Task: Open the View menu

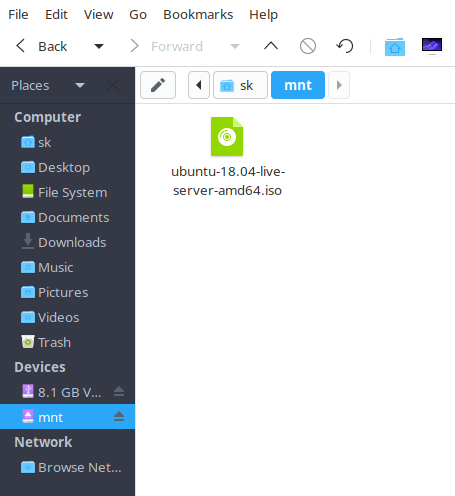Action: click(98, 15)
